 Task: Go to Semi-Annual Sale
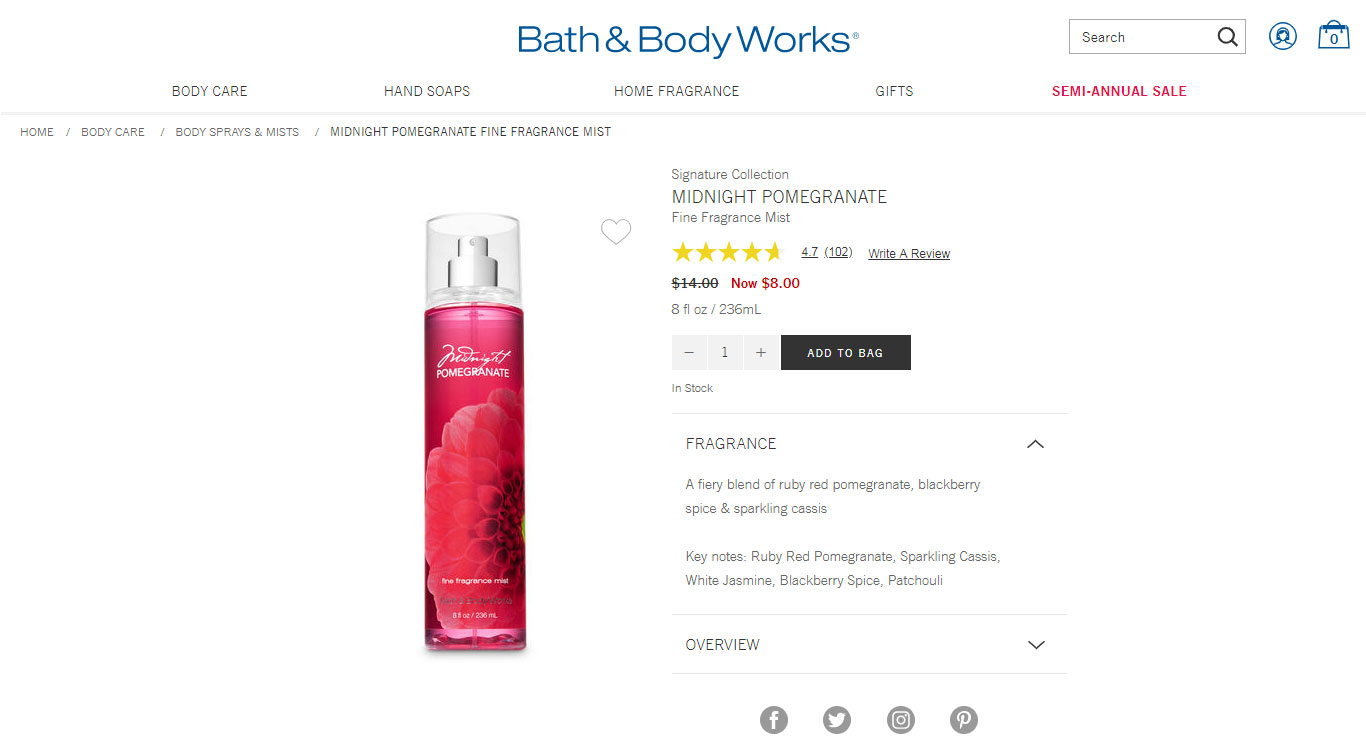[x=1119, y=91]
